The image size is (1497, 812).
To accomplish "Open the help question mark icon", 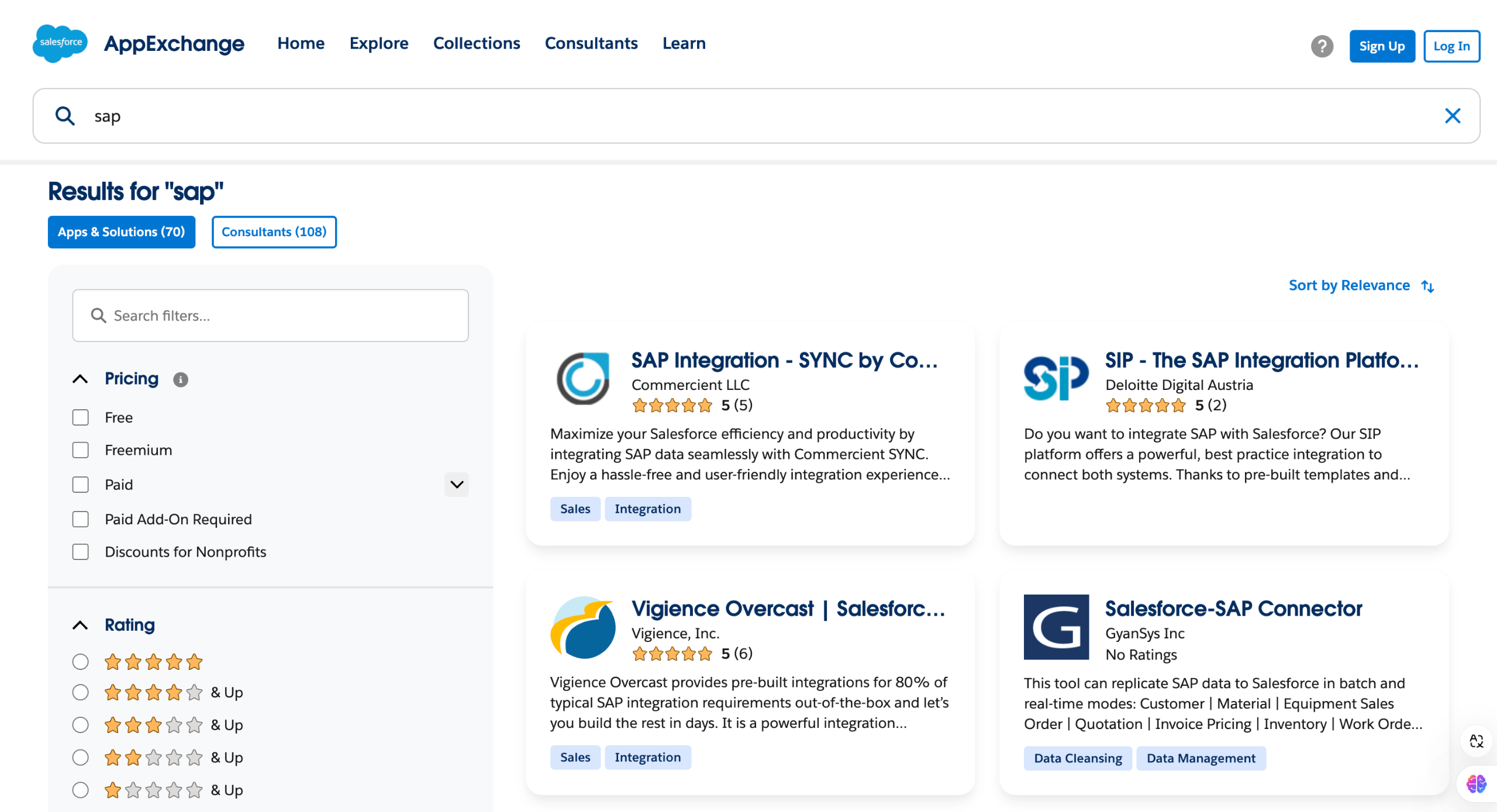I will coord(1322,46).
